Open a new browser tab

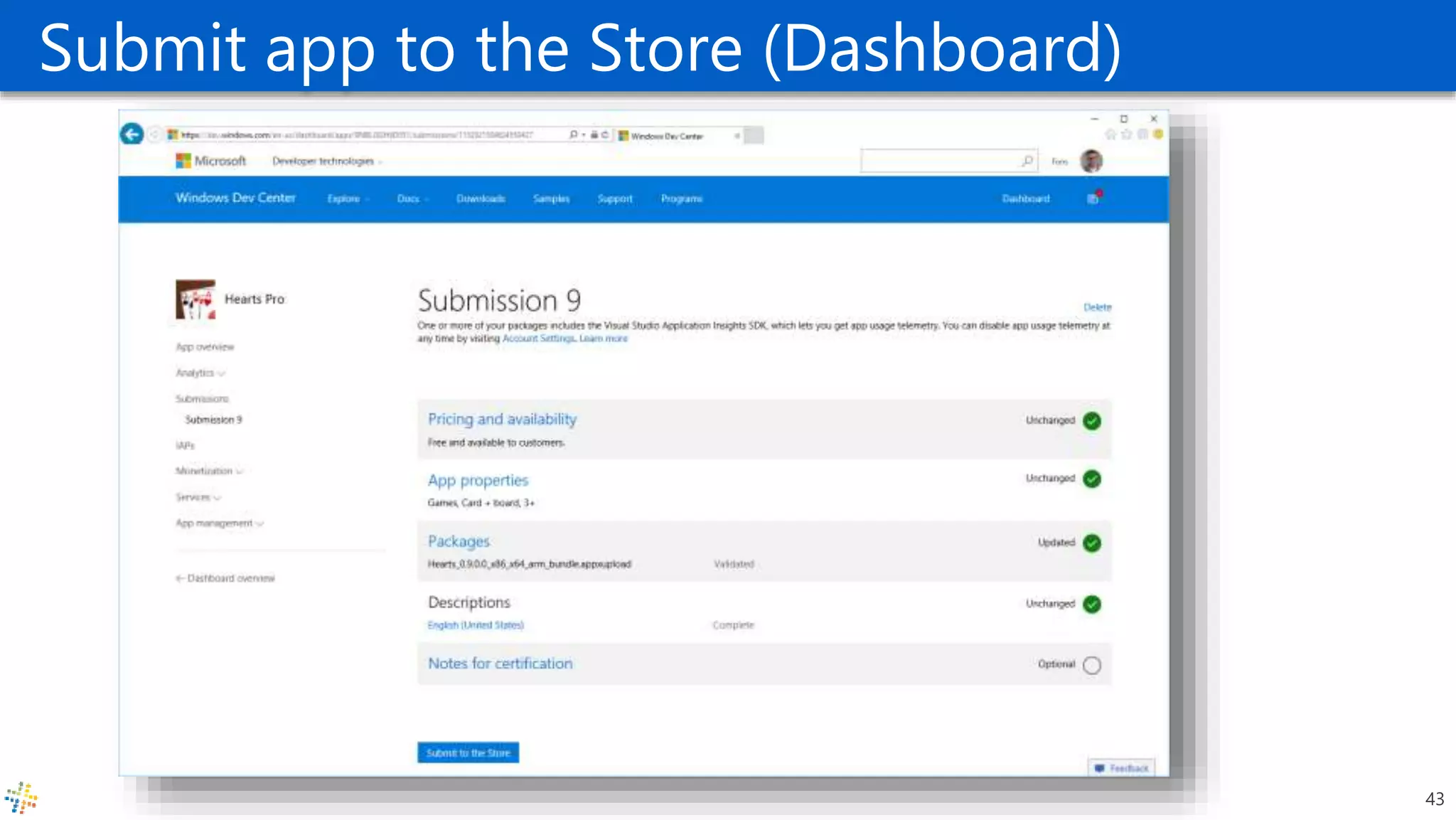tap(754, 135)
